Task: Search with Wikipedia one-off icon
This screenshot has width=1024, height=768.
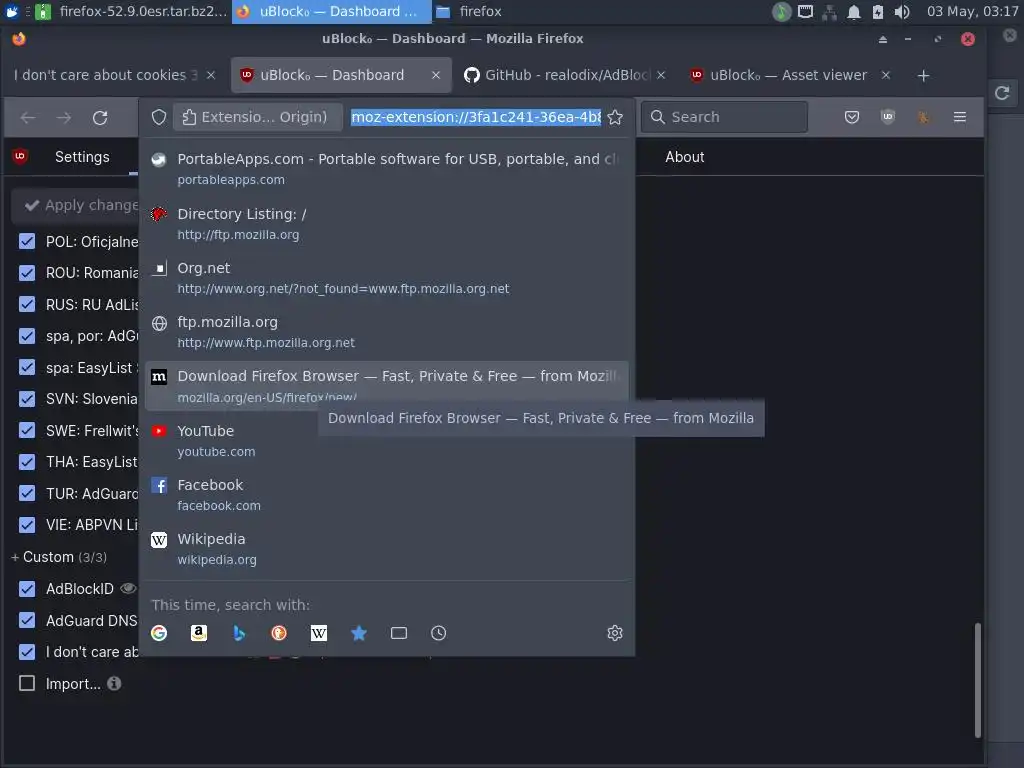Action: pyautogui.click(x=319, y=633)
